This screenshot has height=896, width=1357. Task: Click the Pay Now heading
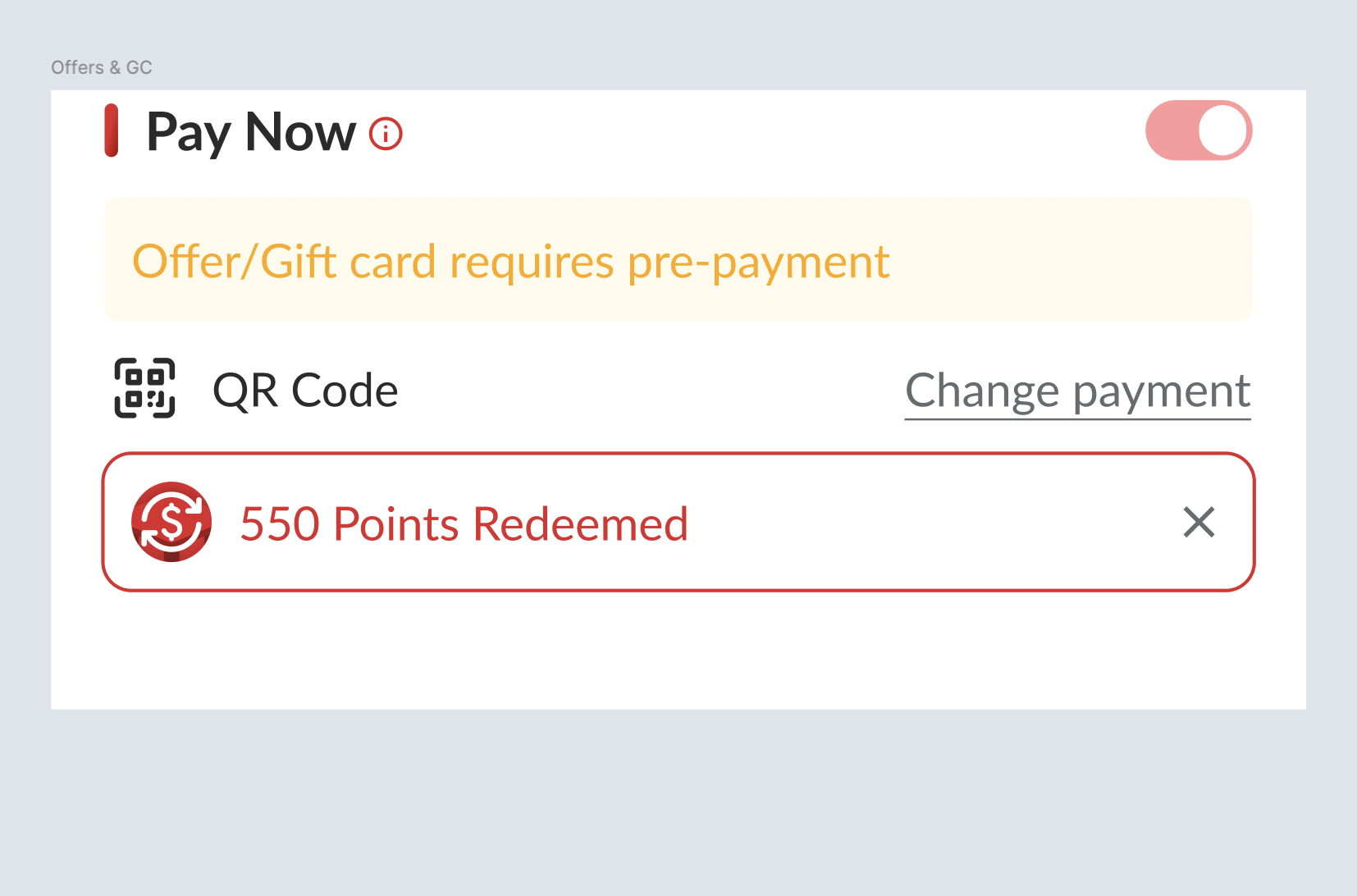tap(251, 132)
